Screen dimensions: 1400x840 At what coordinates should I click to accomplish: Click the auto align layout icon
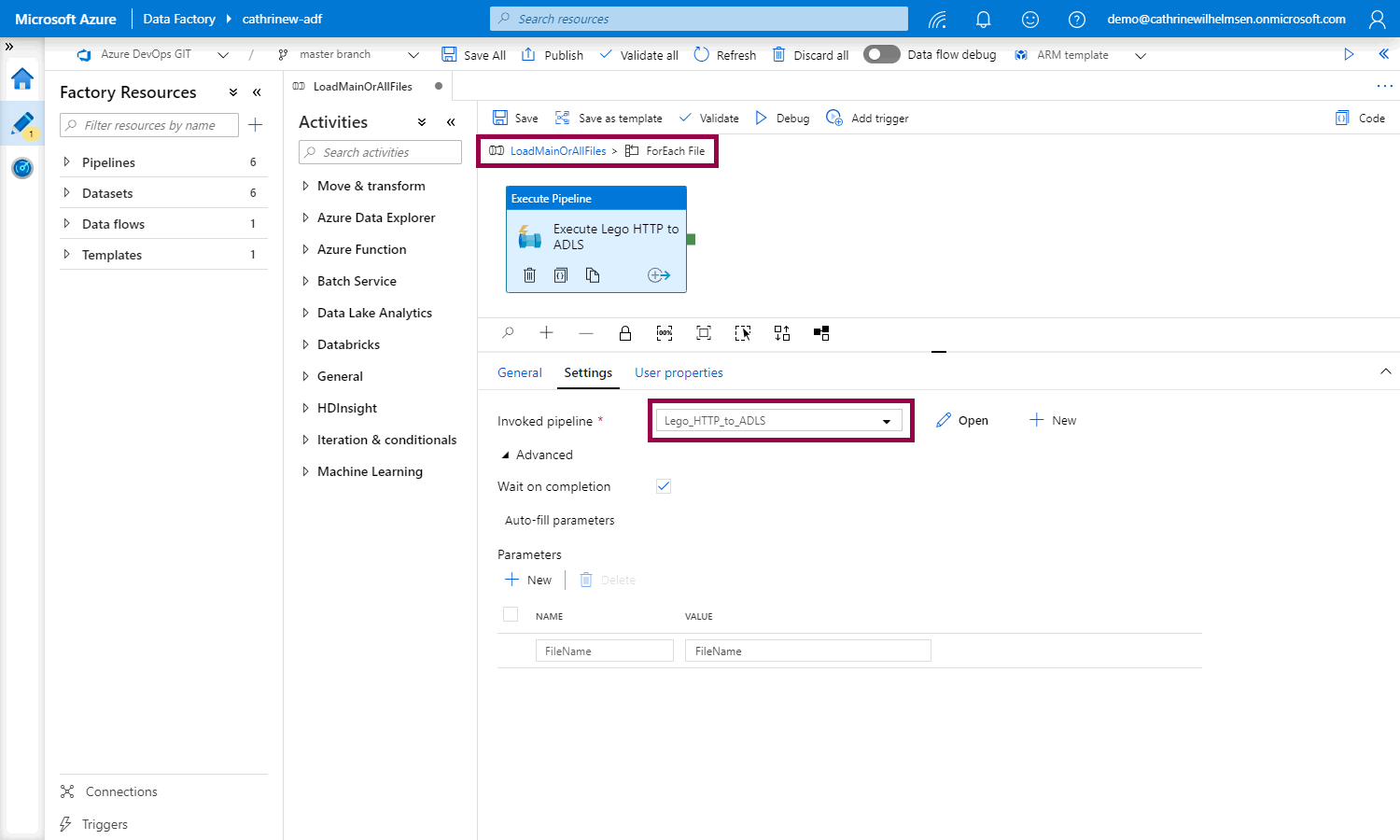[782, 333]
